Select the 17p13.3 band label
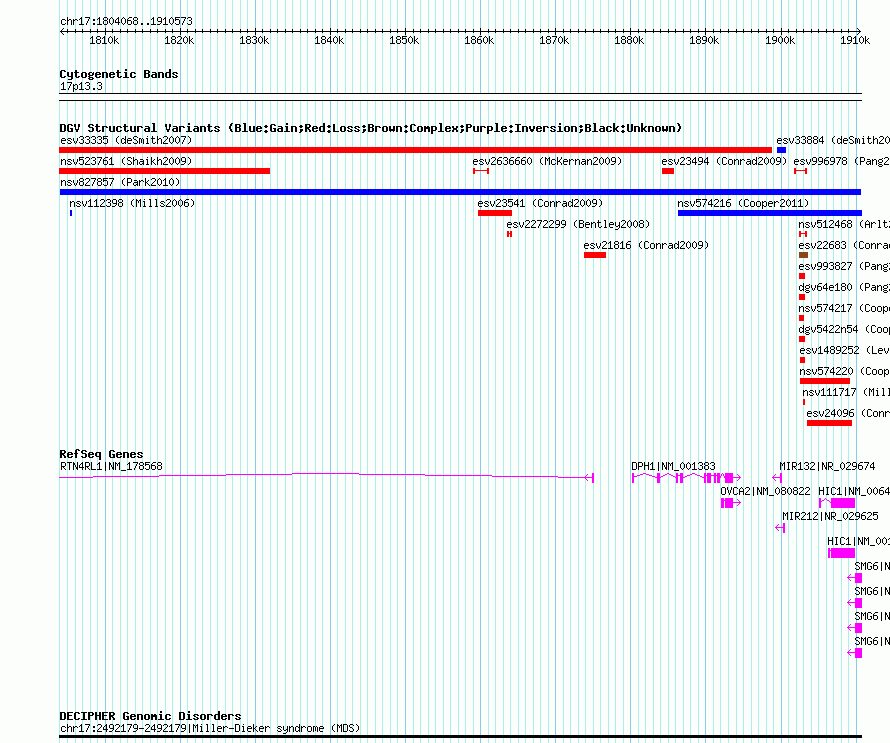890x743 pixels. 81,86
